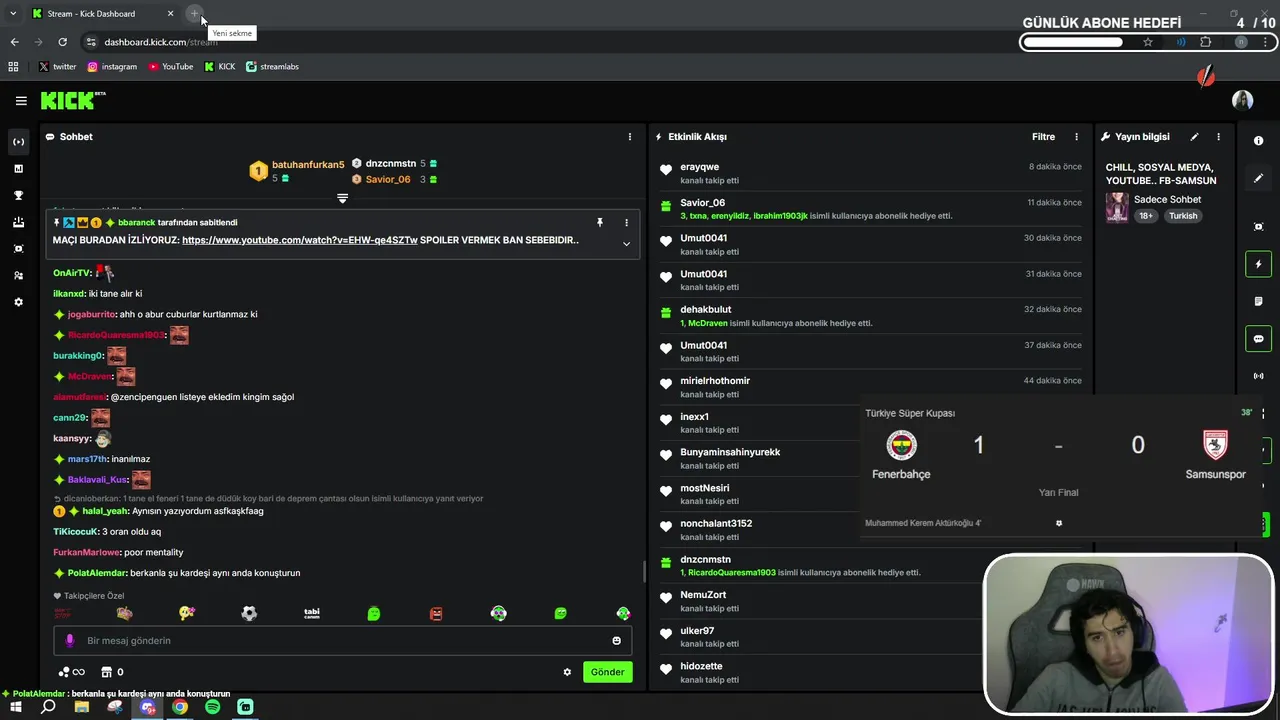Reload the page

pyautogui.click(x=62, y=42)
